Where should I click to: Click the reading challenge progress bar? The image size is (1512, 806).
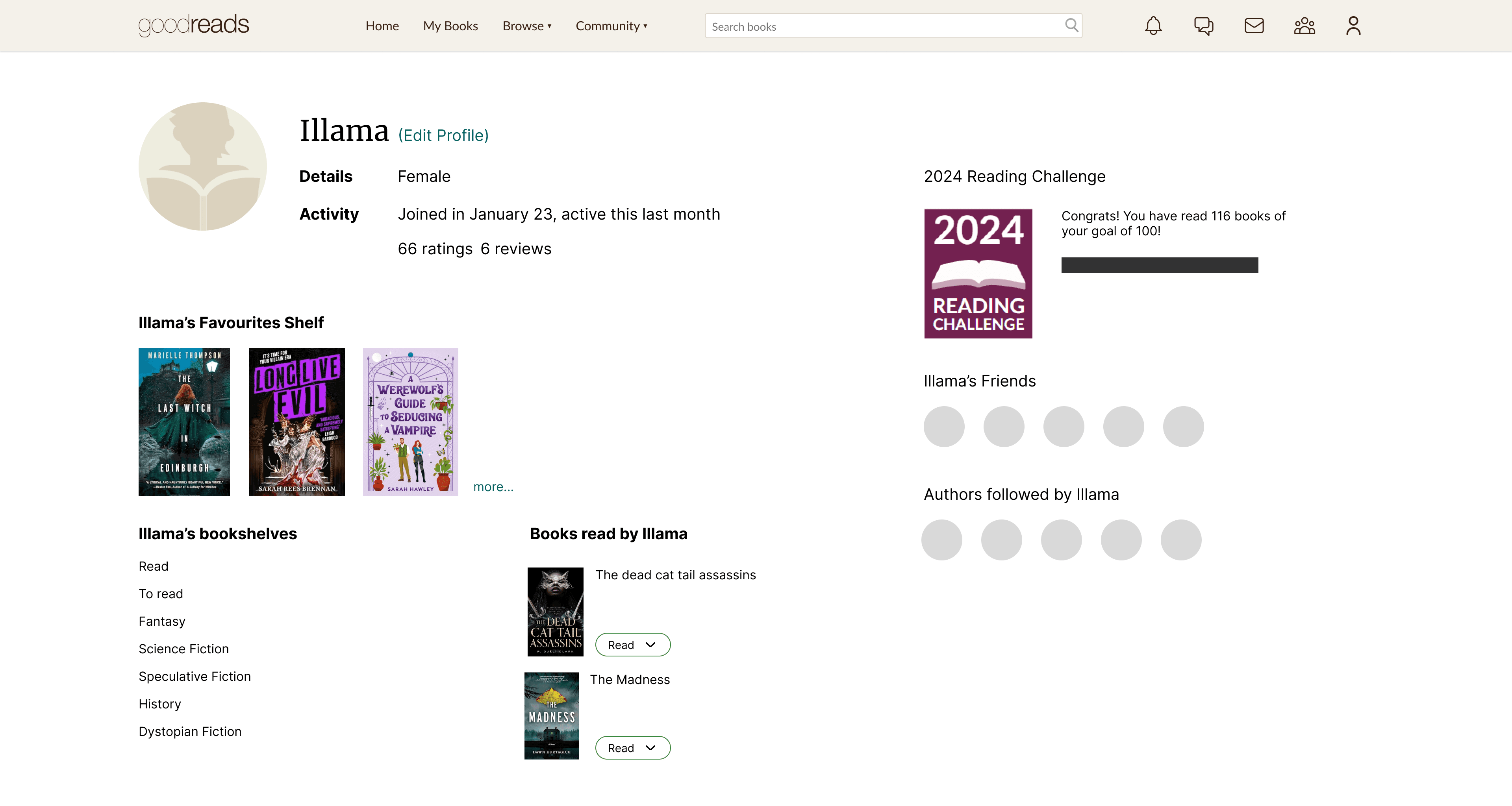tap(1159, 265)
